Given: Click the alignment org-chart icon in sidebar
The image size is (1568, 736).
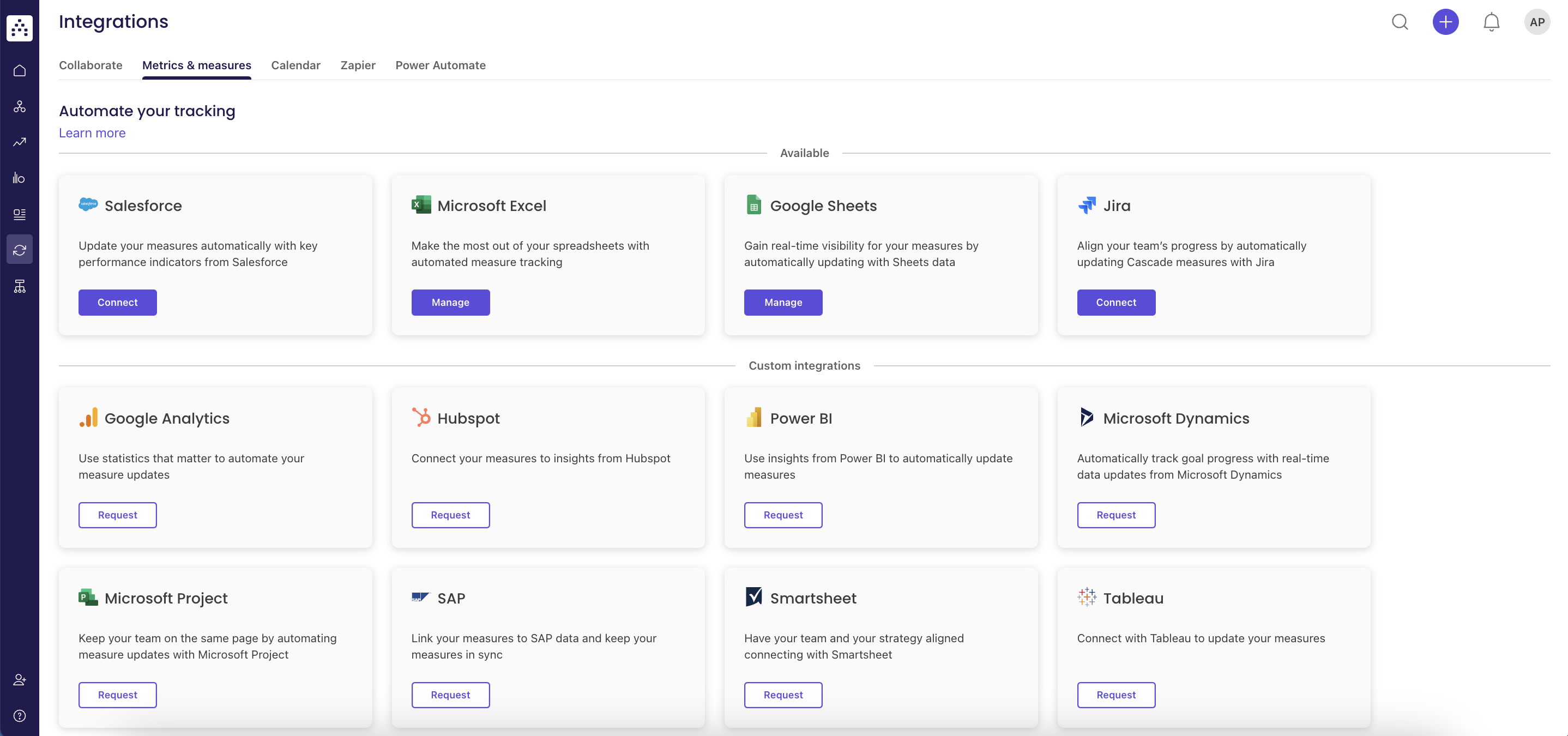Looking at the screenshot, I should [20, 286].
